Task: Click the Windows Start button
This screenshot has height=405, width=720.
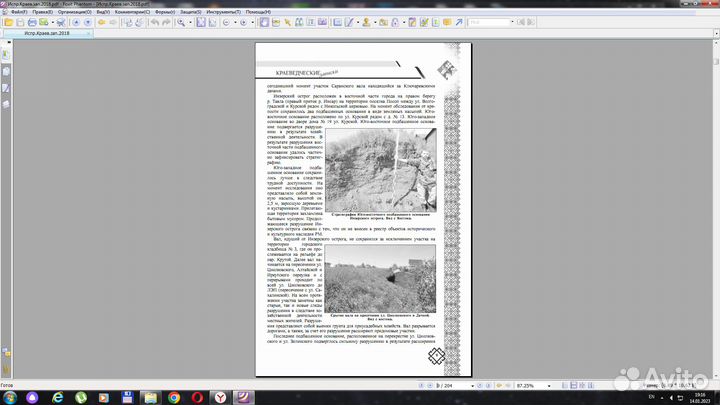Action: point(9,397)
